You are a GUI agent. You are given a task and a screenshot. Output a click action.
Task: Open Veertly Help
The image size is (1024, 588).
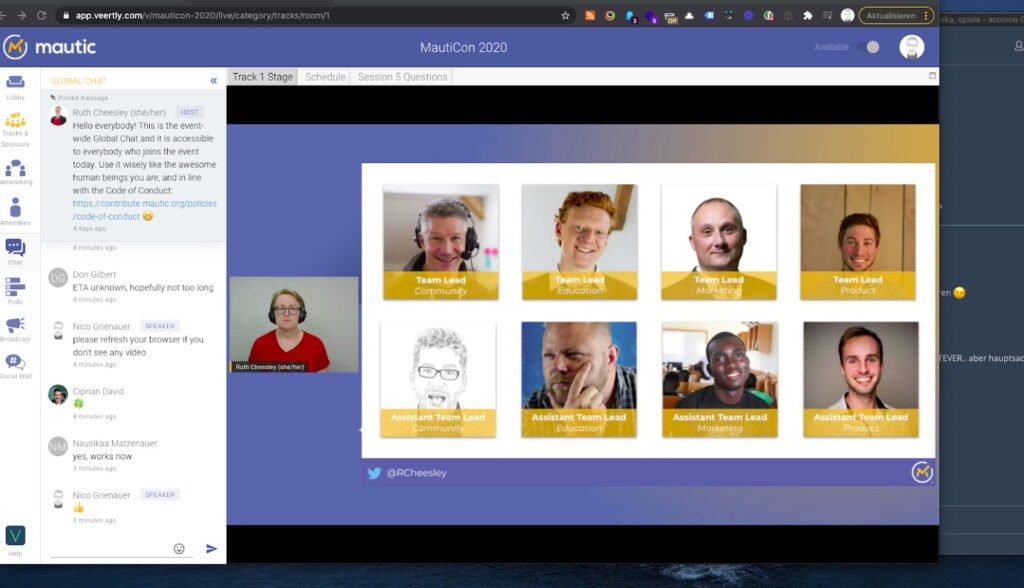point(15,541)
